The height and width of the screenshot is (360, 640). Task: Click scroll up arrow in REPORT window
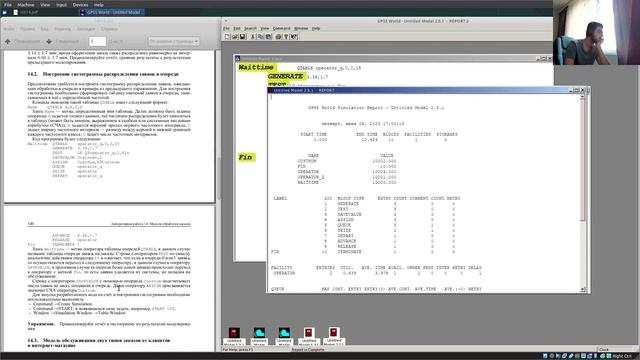coord(582,97)
